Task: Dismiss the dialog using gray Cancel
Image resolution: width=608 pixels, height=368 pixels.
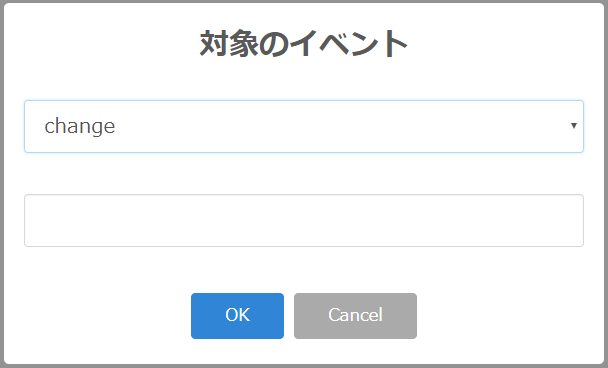Action: [355, 316]
